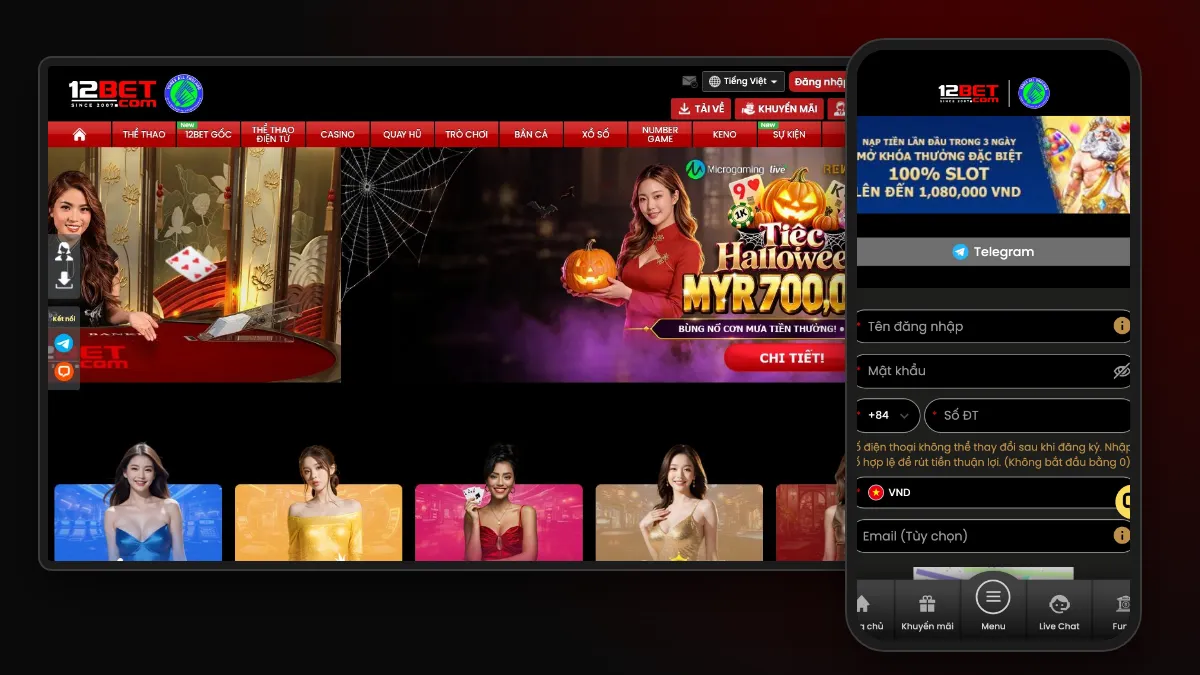Open the CASINO menu item
This screenshot has width=1200, height=675.
pos(337,134)
